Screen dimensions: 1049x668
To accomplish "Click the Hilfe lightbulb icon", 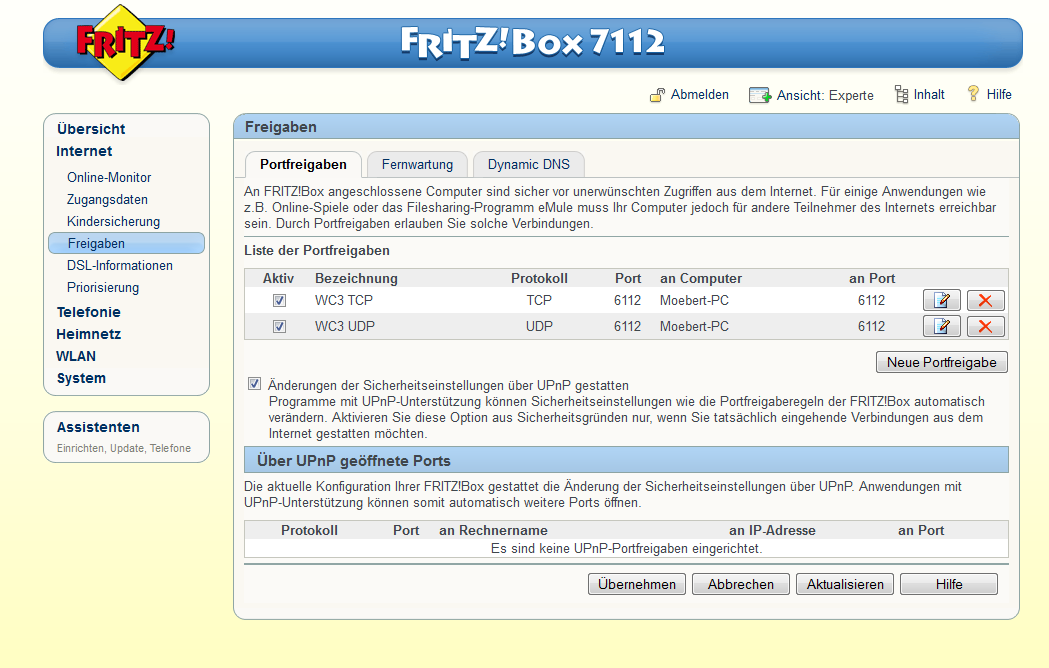I will coord(973,94).
